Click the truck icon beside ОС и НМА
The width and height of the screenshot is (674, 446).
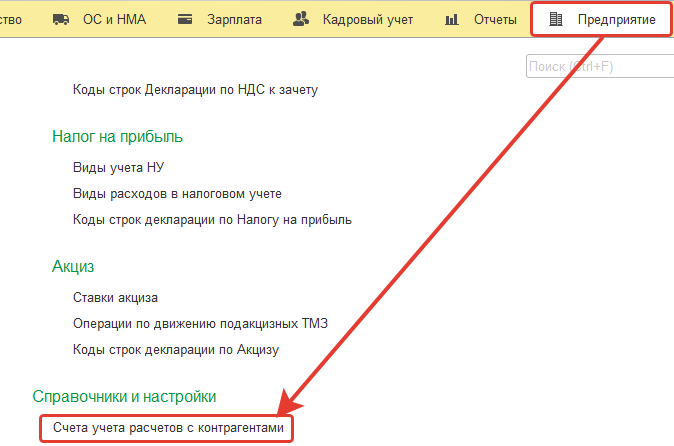click(61, 19)
